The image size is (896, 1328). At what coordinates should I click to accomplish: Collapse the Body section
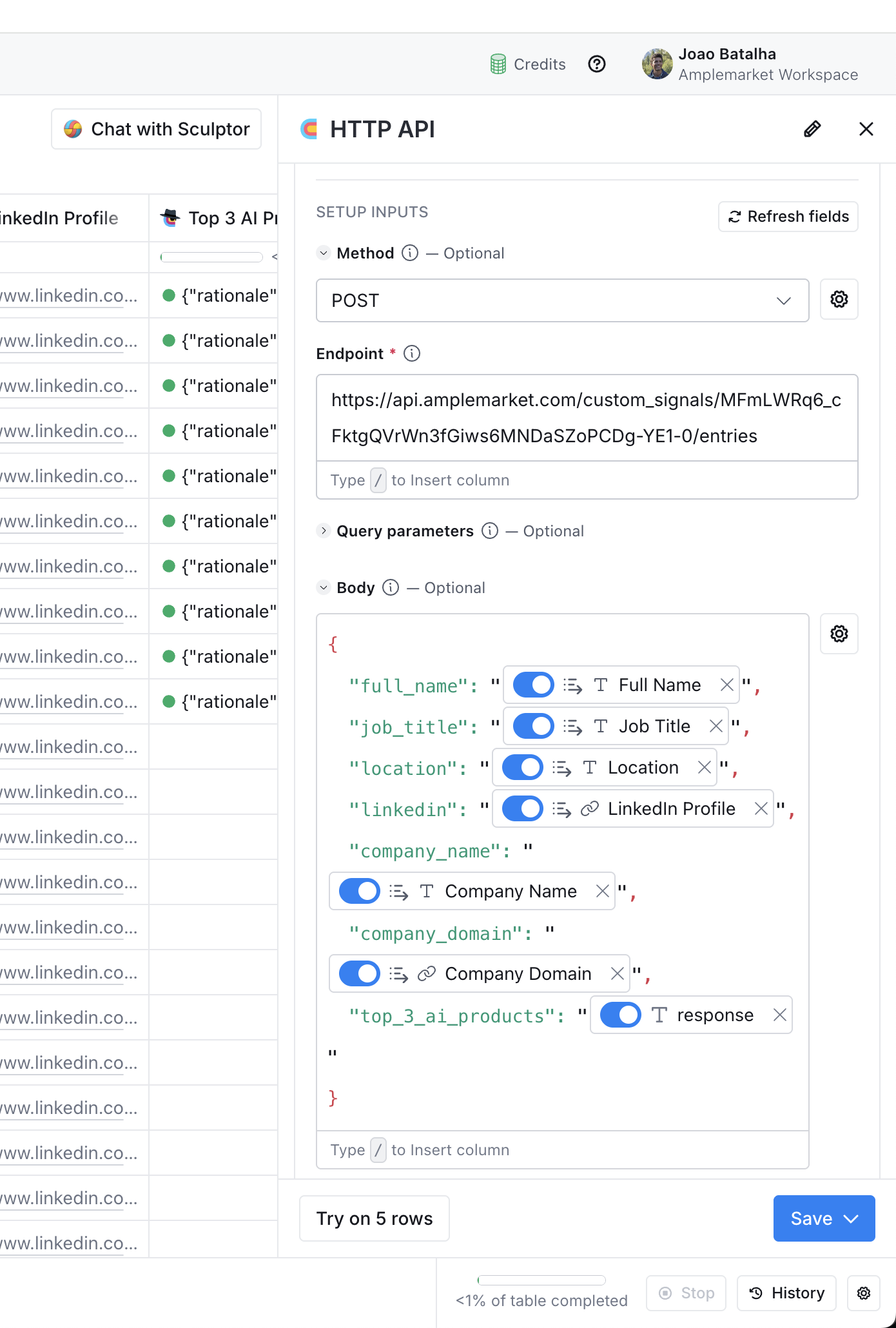pos(324,587)
